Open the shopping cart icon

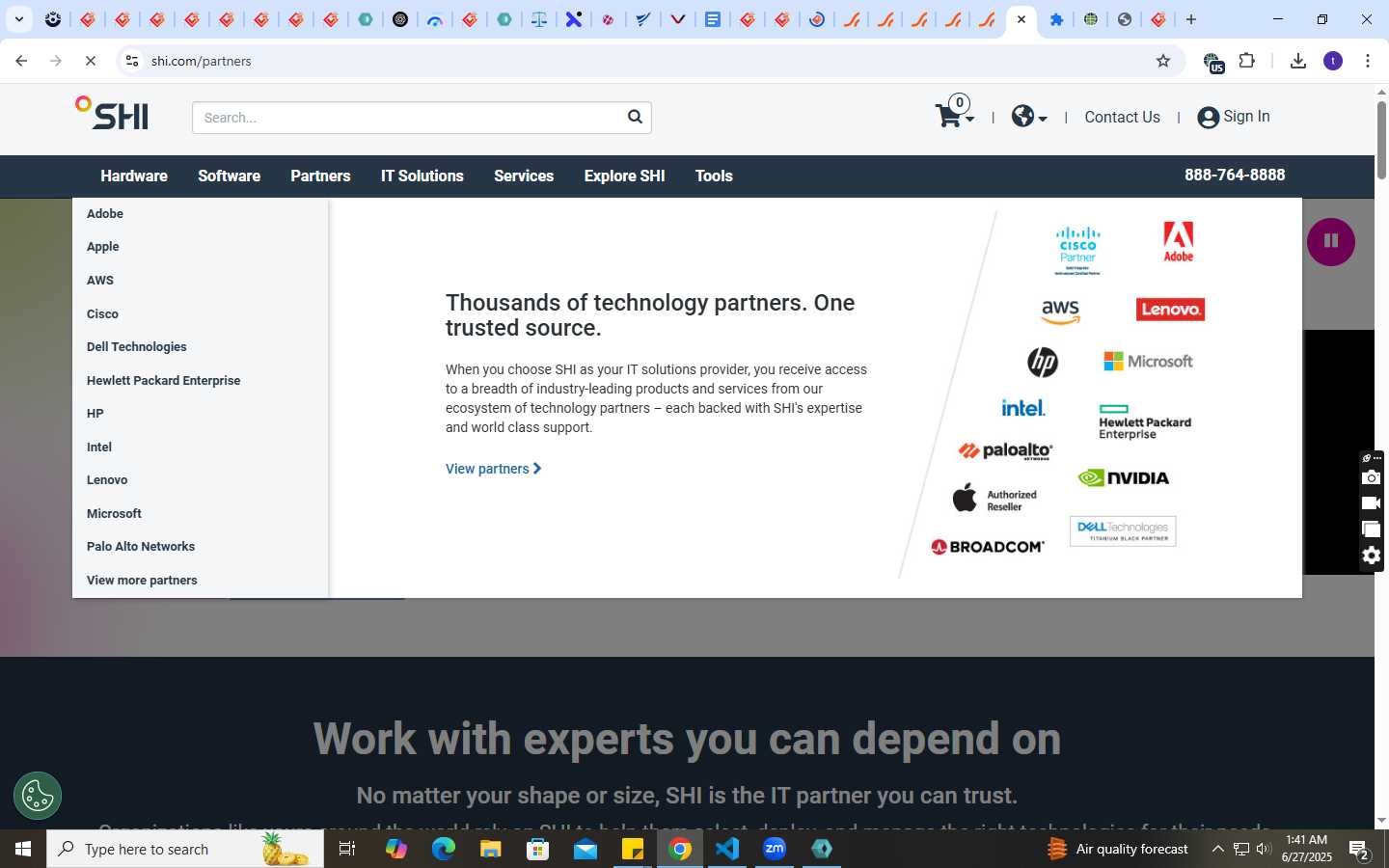click(x=954, y=115)
